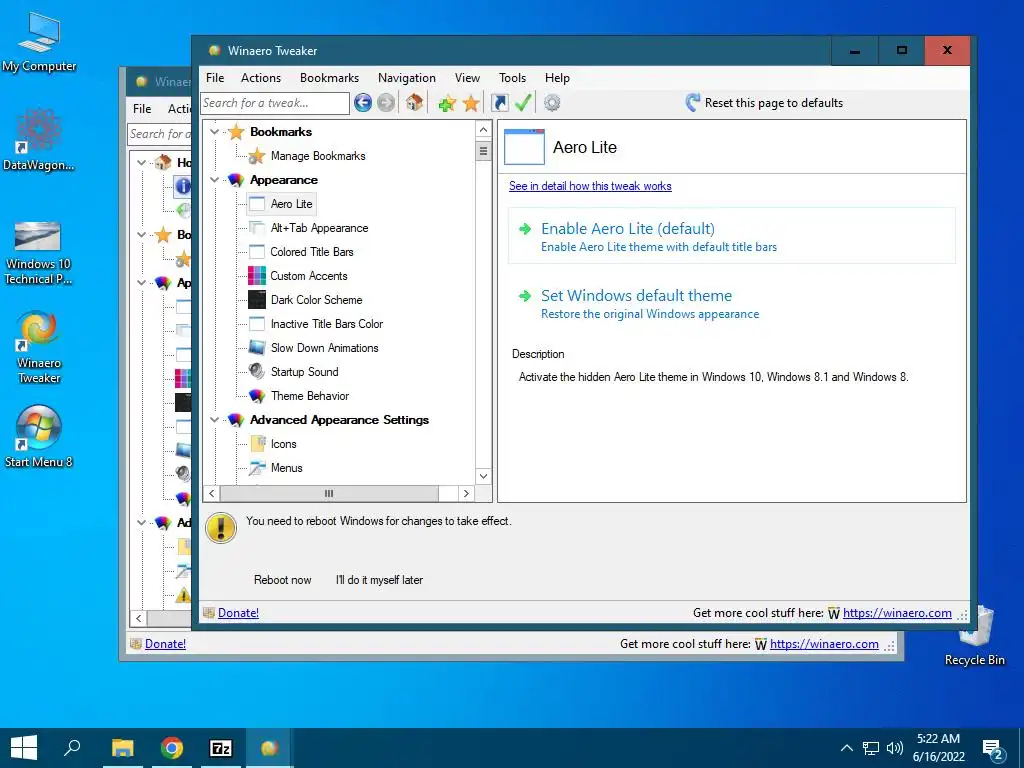
Task: Click the grayed Forward navigation arrow
Action: pos(386,103)
